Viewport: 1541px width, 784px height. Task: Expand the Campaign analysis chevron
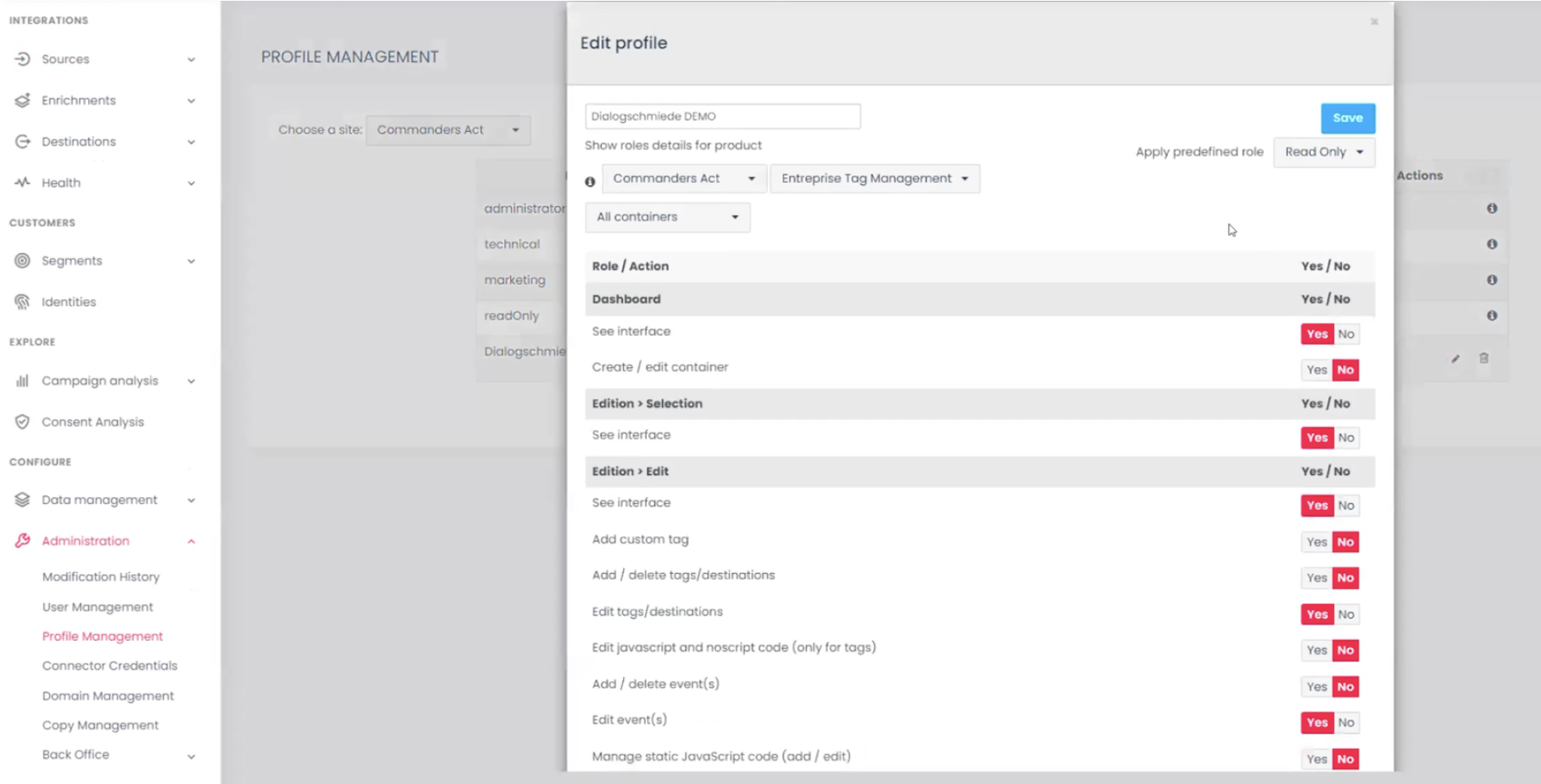pyautogui.click(x=191, y=381)
